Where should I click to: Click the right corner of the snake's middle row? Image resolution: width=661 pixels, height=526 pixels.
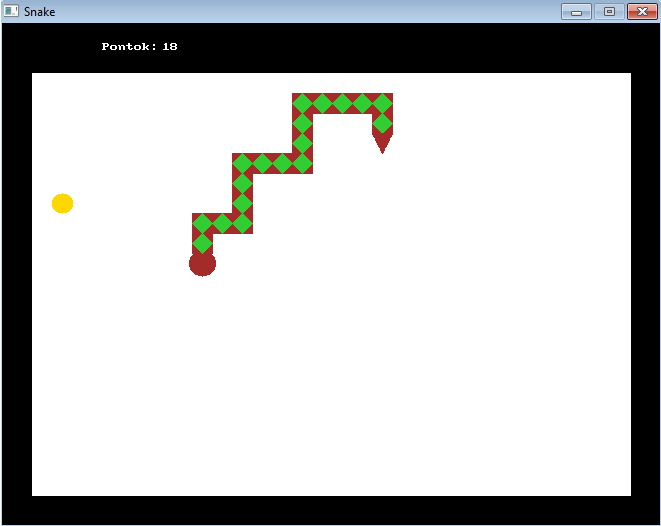(x=302, y=163)
